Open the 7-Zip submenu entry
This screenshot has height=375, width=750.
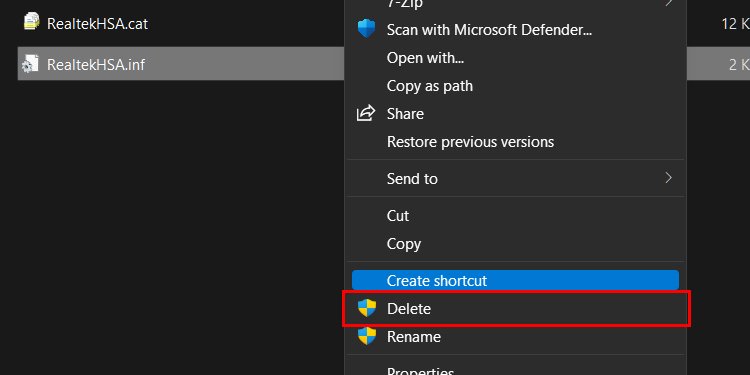pos(516,5)
